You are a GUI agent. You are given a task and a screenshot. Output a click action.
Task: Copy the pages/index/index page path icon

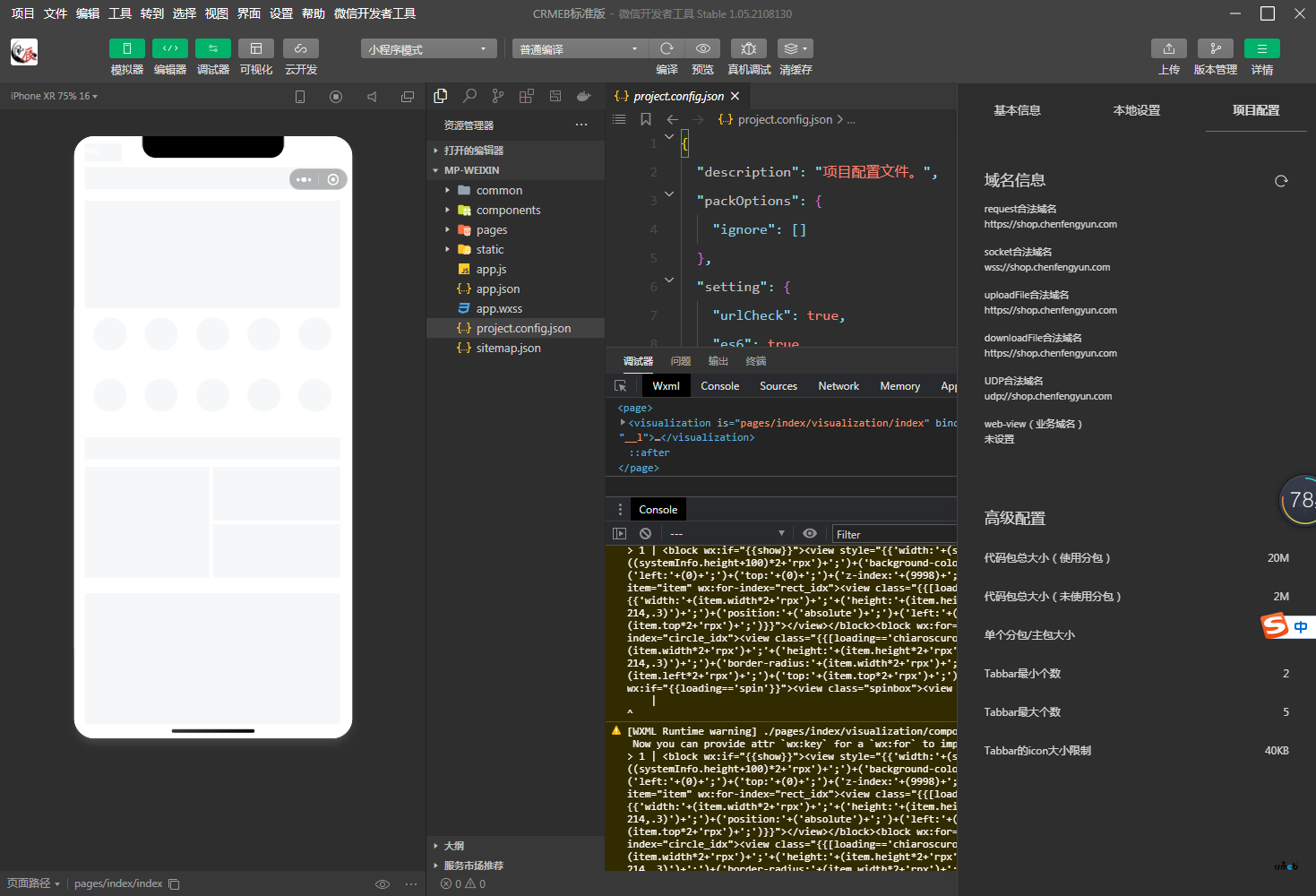175,884
